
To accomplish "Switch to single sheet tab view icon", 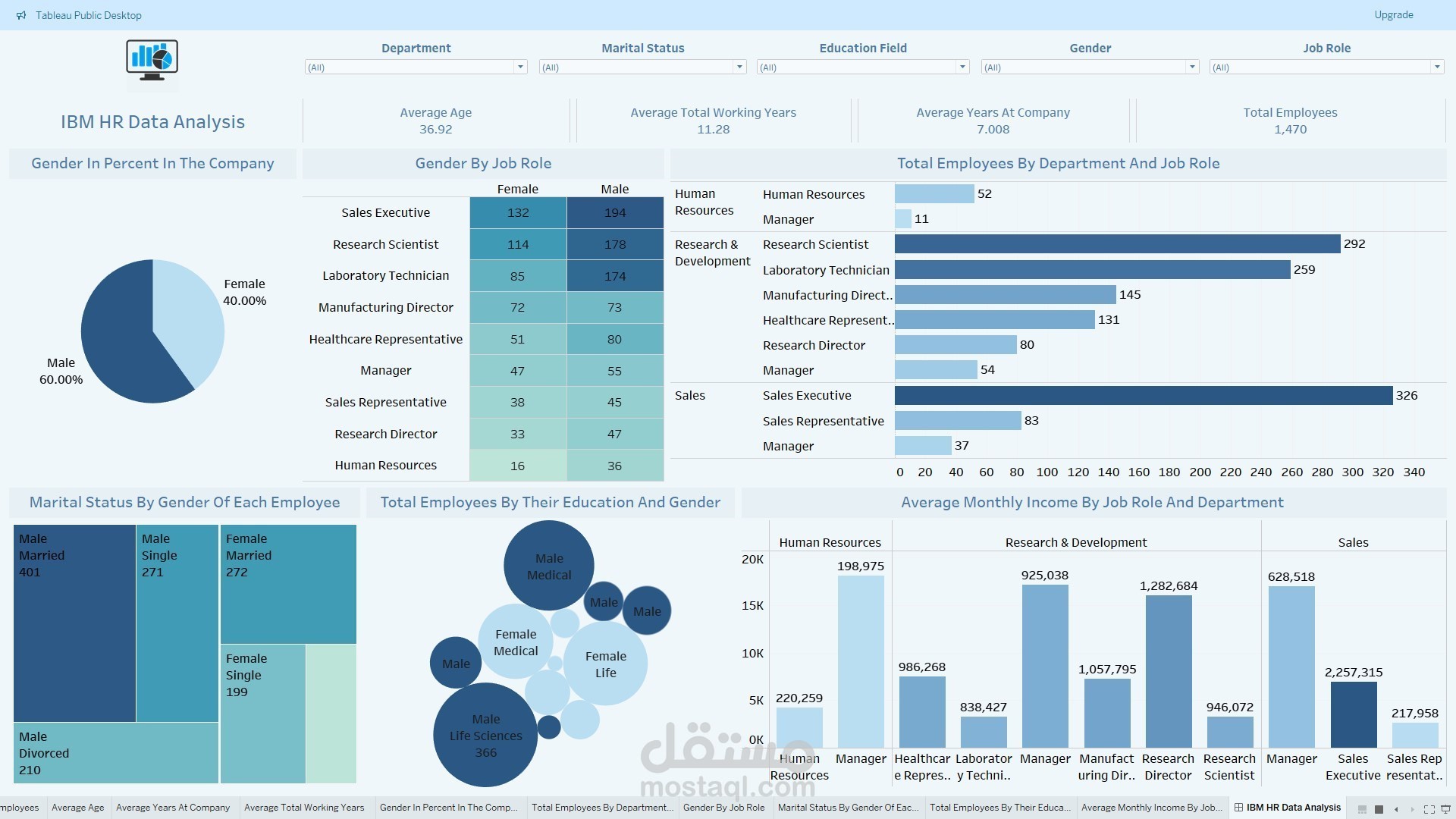I will coord(1379,809).
